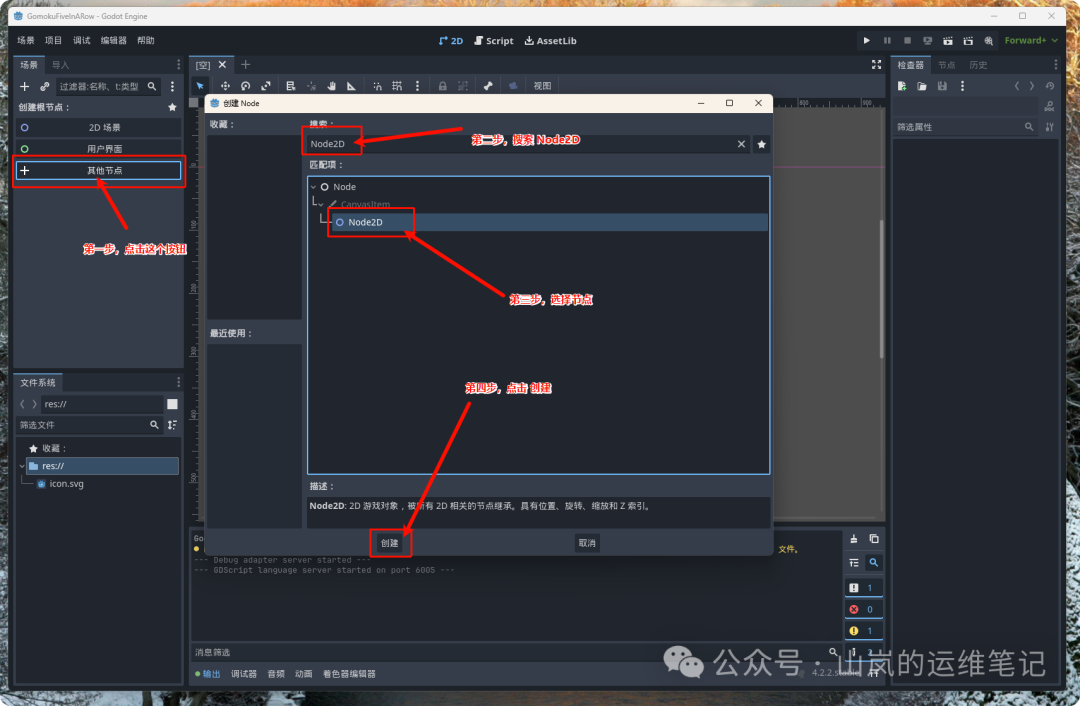
Task: Clear the Node2D search text with X
Action: point(741,144)
